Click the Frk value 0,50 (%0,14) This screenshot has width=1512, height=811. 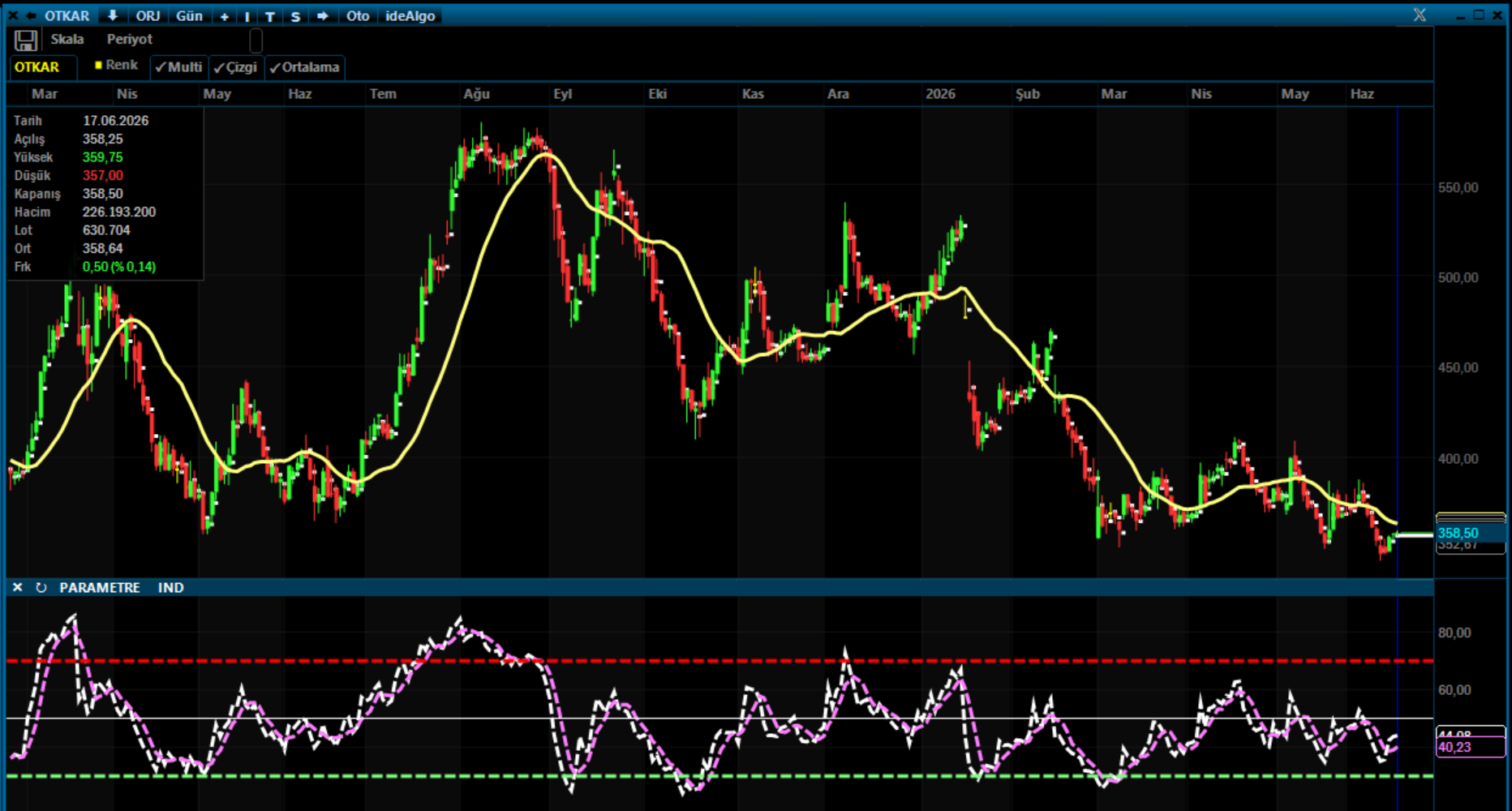118,267
